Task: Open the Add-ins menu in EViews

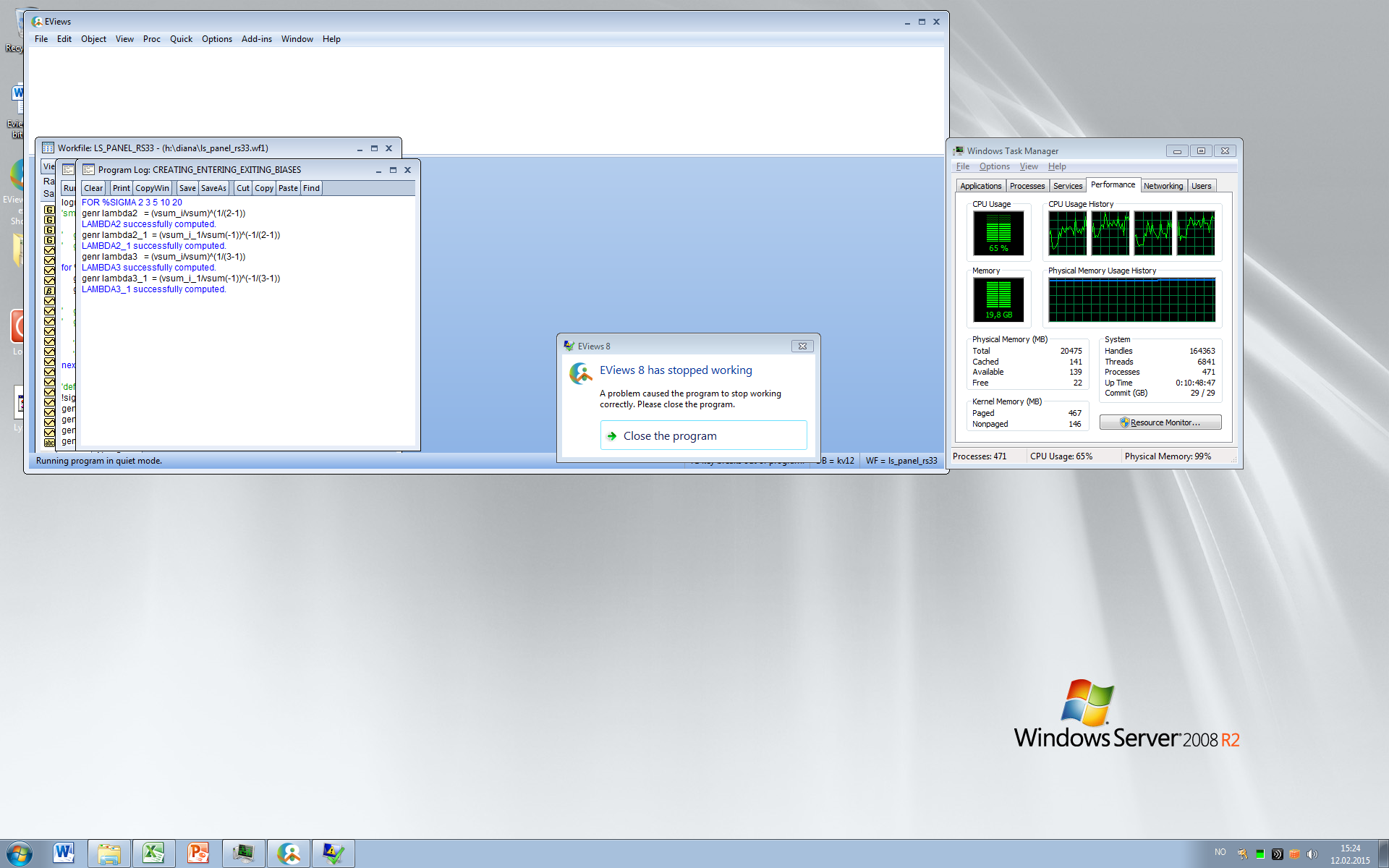Action: coord(257,39)
